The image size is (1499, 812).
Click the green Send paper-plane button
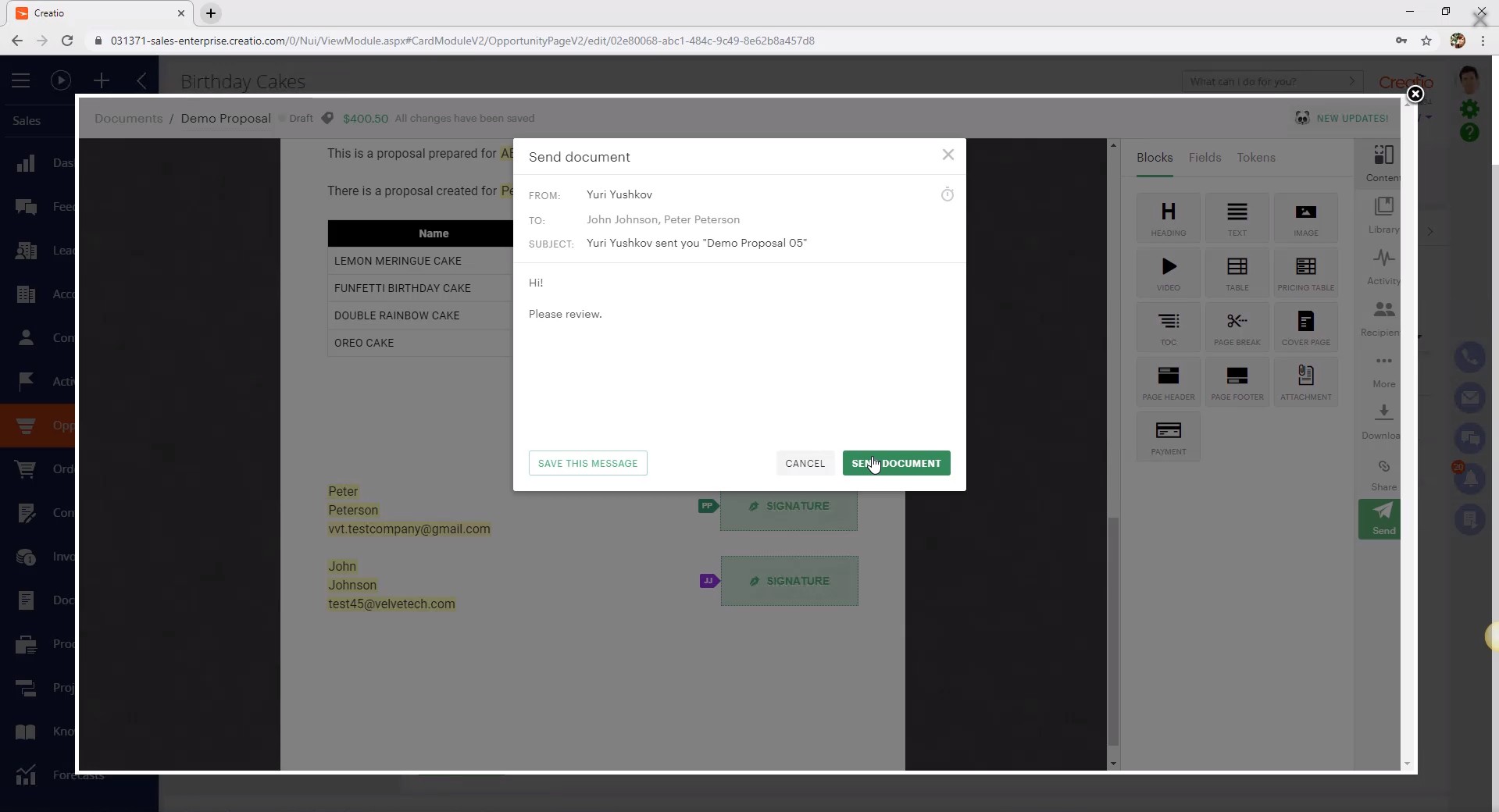tap(1382, 518)
